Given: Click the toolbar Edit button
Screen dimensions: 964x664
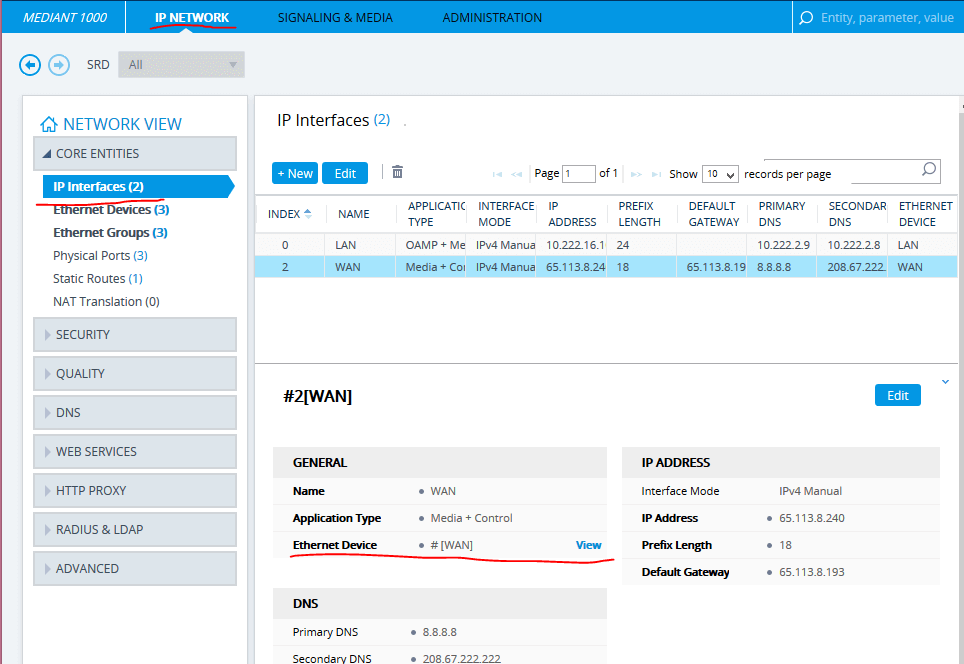Looking at the screenshot, I should click(x=345, y=173).
